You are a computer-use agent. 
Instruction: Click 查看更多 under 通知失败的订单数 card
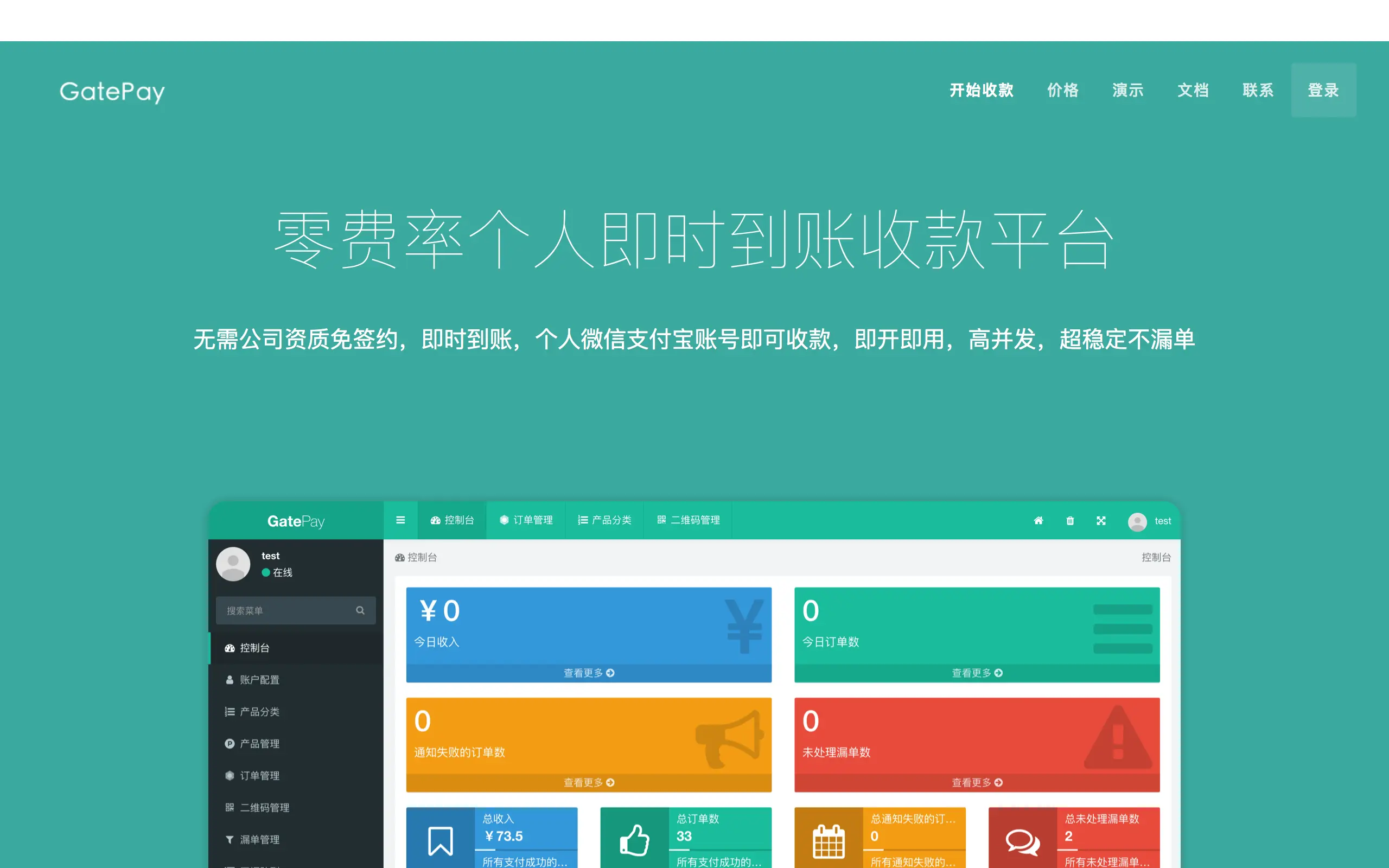coord(589,782)
